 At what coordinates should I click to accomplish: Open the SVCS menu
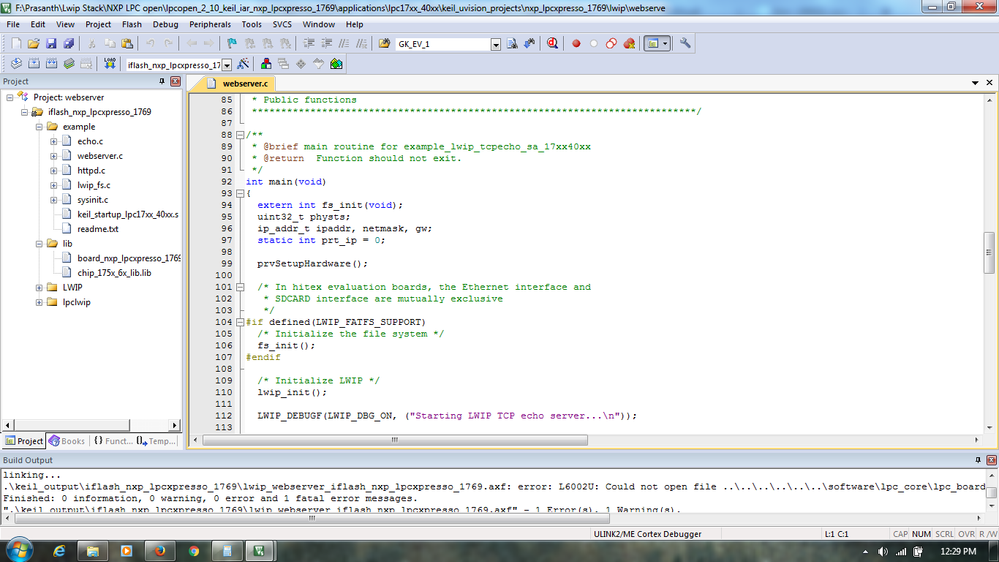[x=282, y=24]
